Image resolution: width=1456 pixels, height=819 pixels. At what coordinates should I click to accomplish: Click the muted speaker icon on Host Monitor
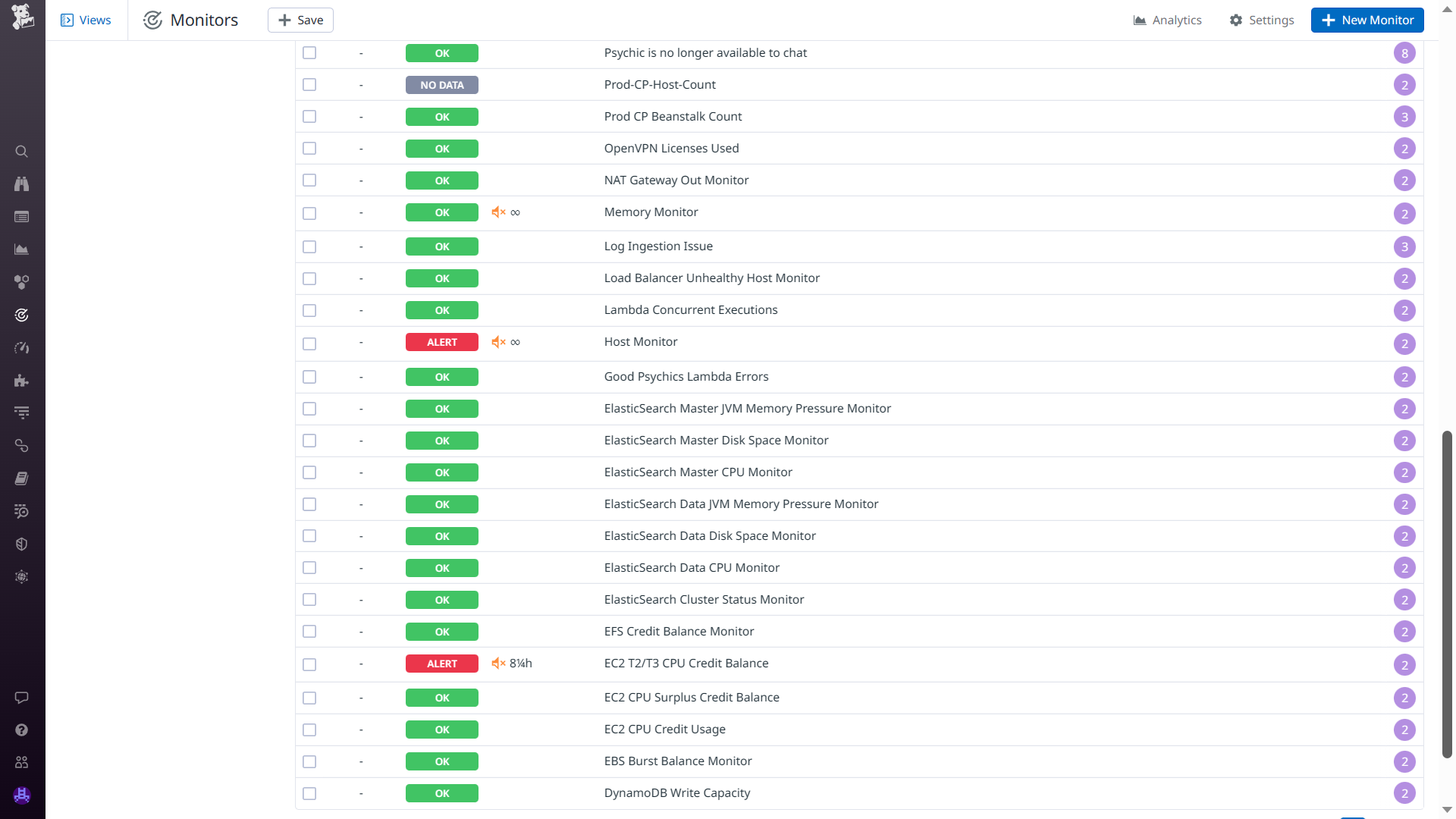coord(498,342)
